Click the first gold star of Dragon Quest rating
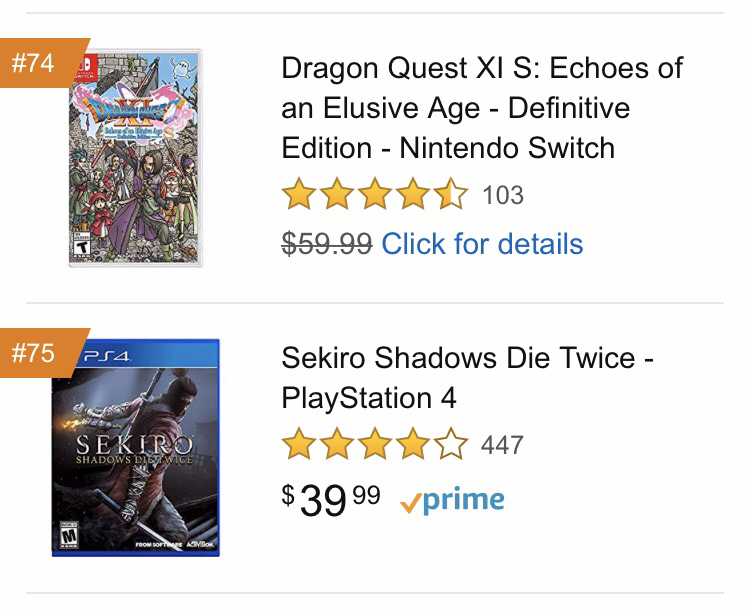This screenshot has width=750, height=610. pos(298,195)
